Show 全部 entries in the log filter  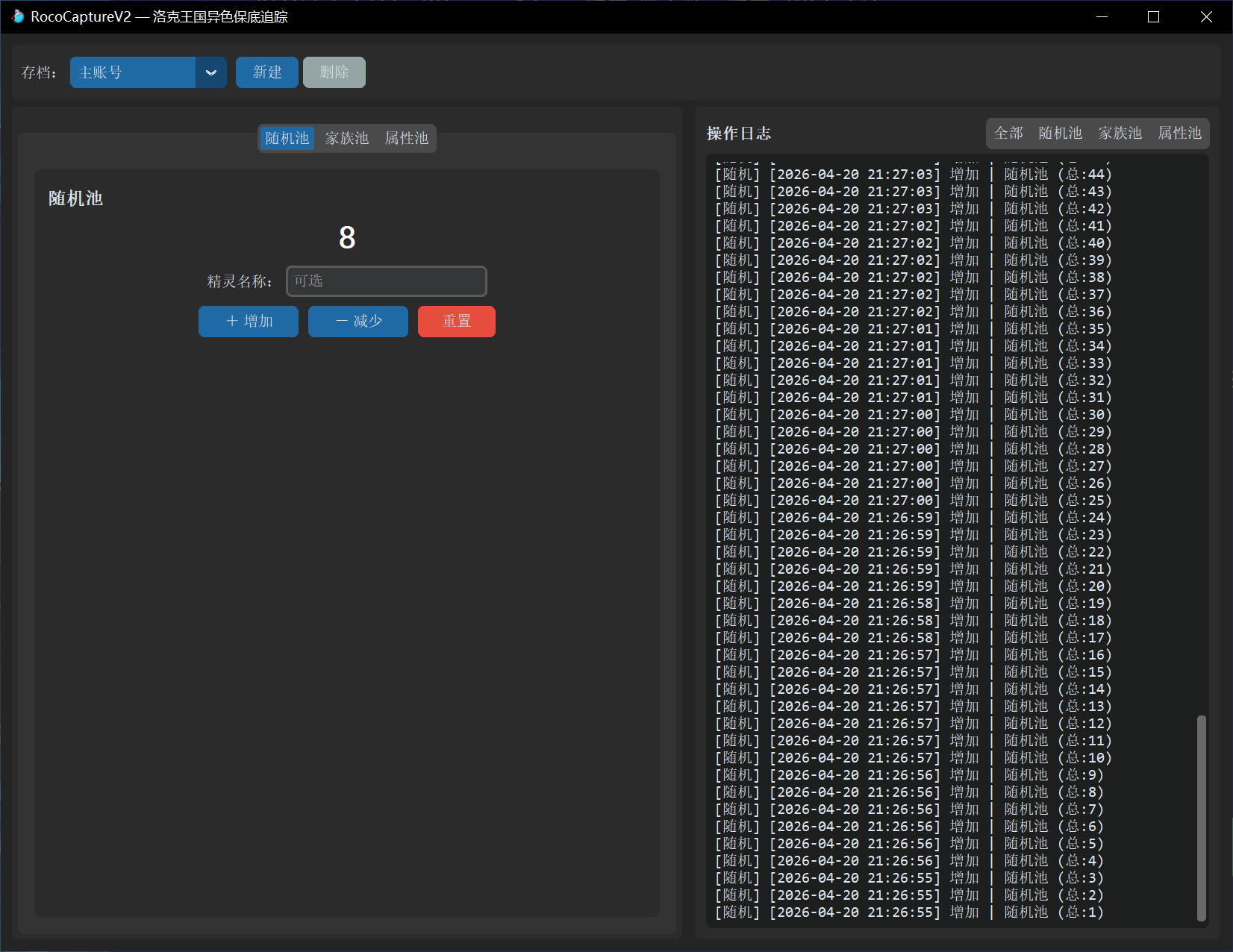coord(1008,133)
